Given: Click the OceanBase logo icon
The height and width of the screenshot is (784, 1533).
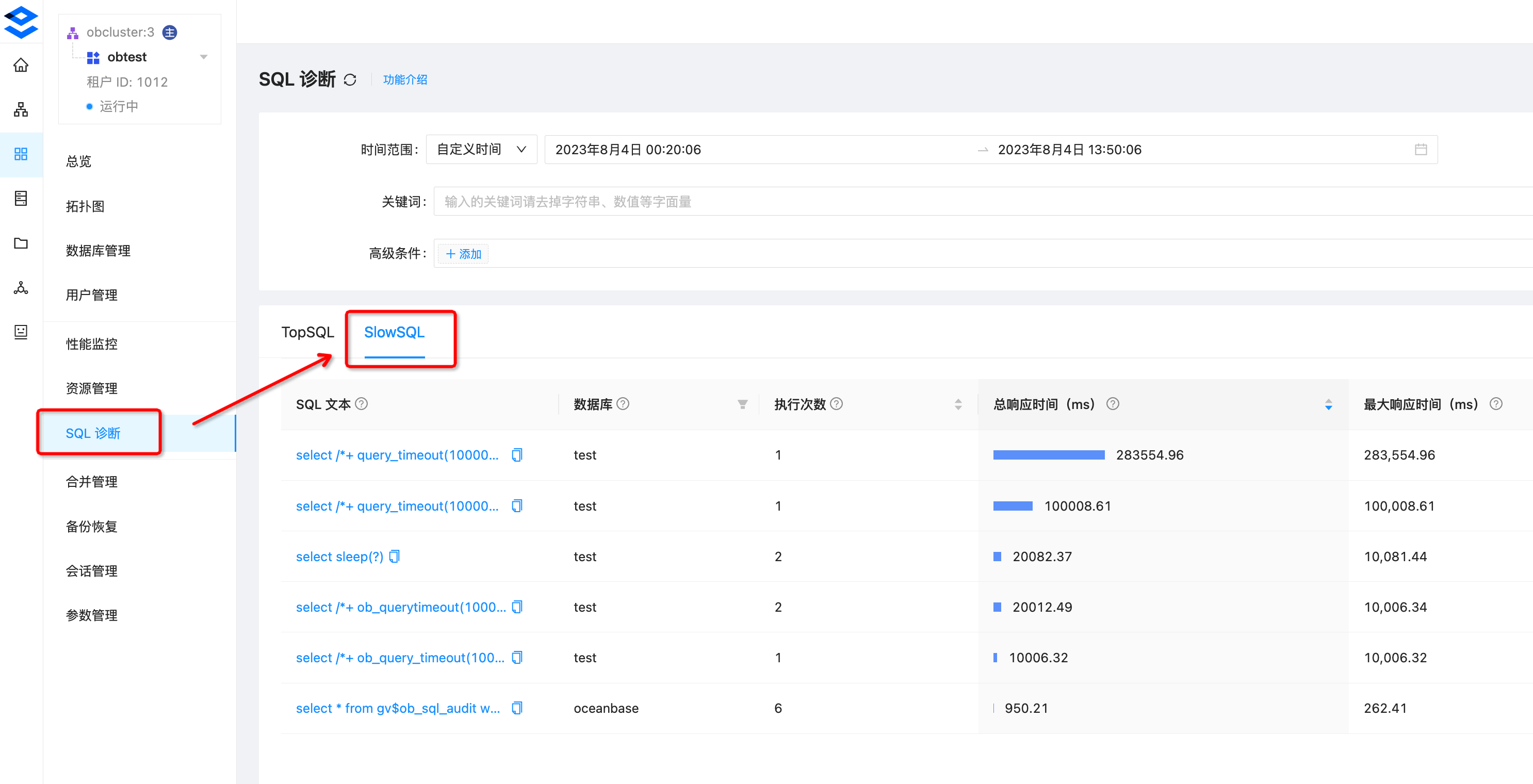Looking at the screenshot, I should pyautogui.click(x=21, y=22).
